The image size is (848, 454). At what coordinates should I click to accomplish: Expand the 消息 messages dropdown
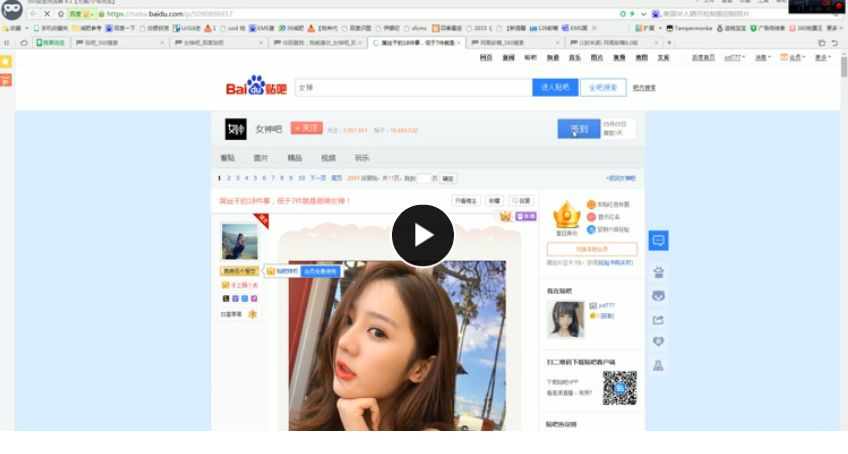(x=763, y=57)
